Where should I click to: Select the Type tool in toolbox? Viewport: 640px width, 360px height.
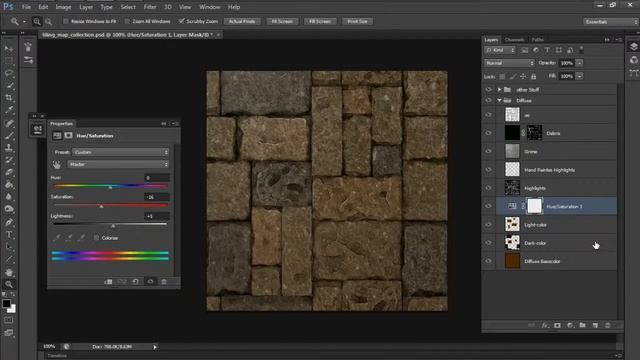click(x=9, y=235)
